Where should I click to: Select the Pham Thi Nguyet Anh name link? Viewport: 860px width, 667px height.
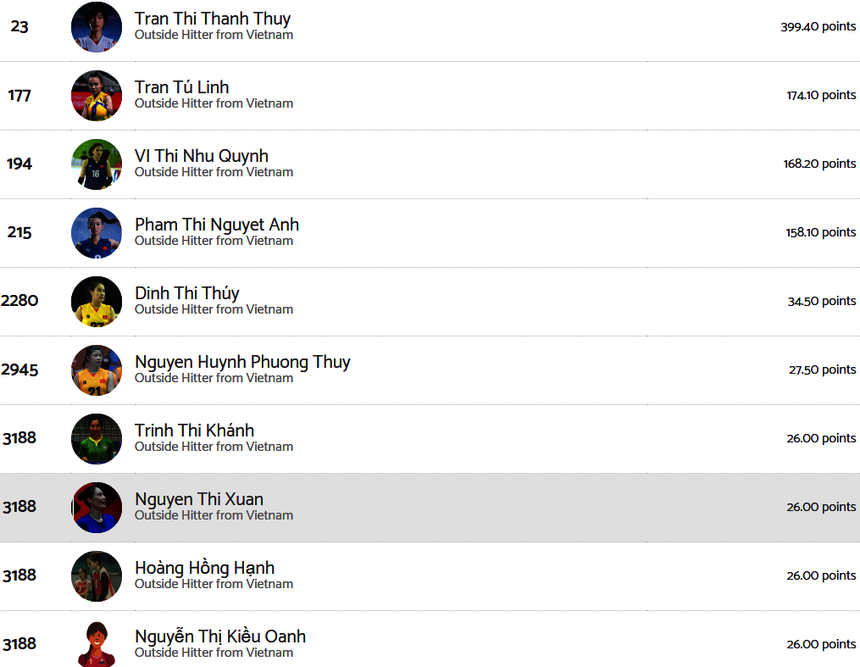click(217, 225)
